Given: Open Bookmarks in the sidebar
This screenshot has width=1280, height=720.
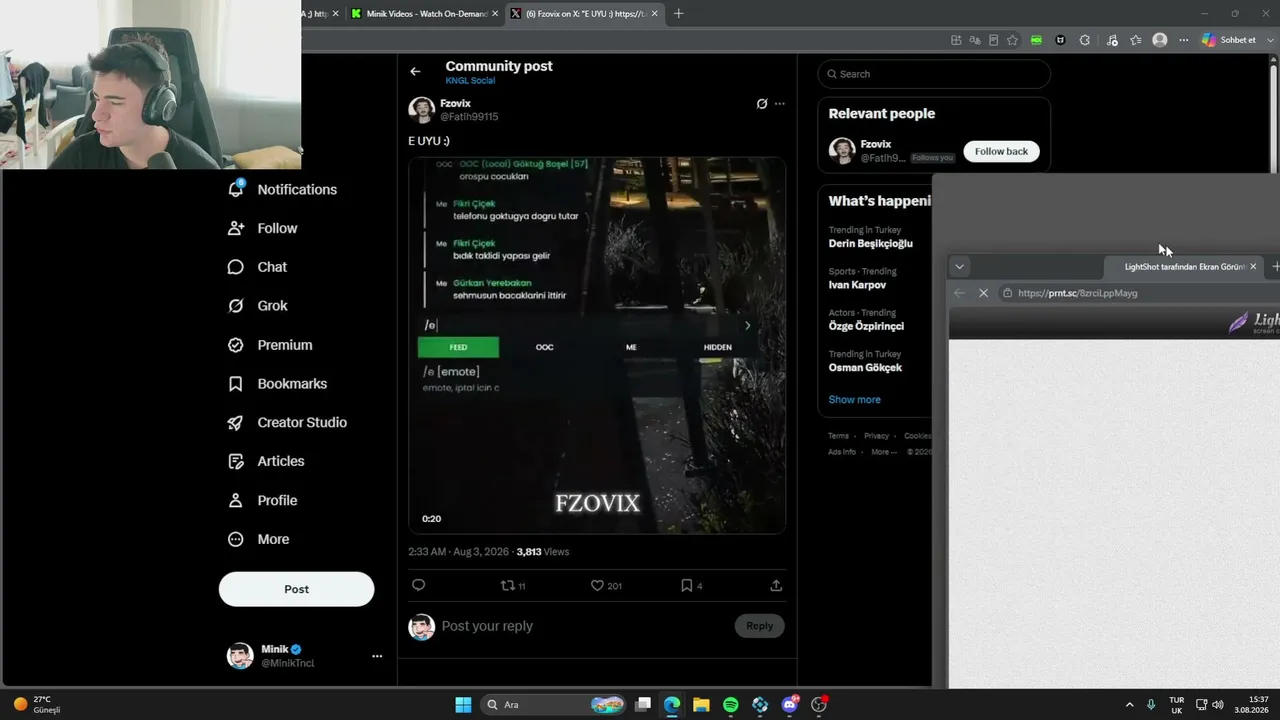Looking at the screenshot, I should (x=277, y=384).
